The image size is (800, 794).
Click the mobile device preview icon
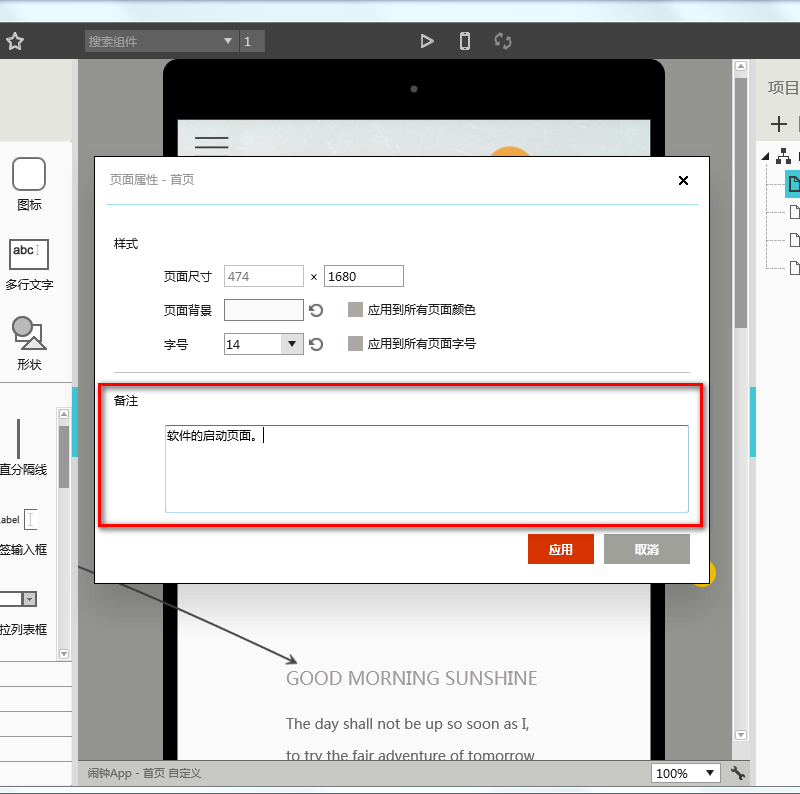click(465, 41)
